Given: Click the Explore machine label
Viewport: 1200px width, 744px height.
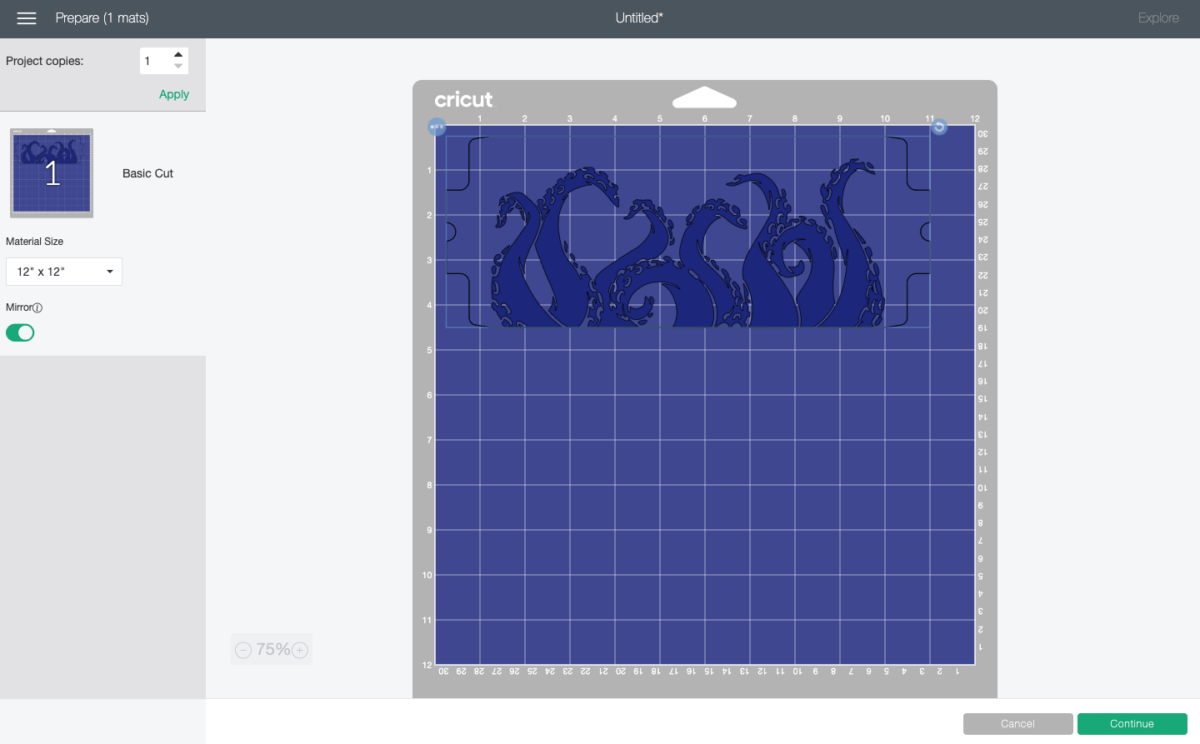Looking at the screenshot, I should [1158, 18].
